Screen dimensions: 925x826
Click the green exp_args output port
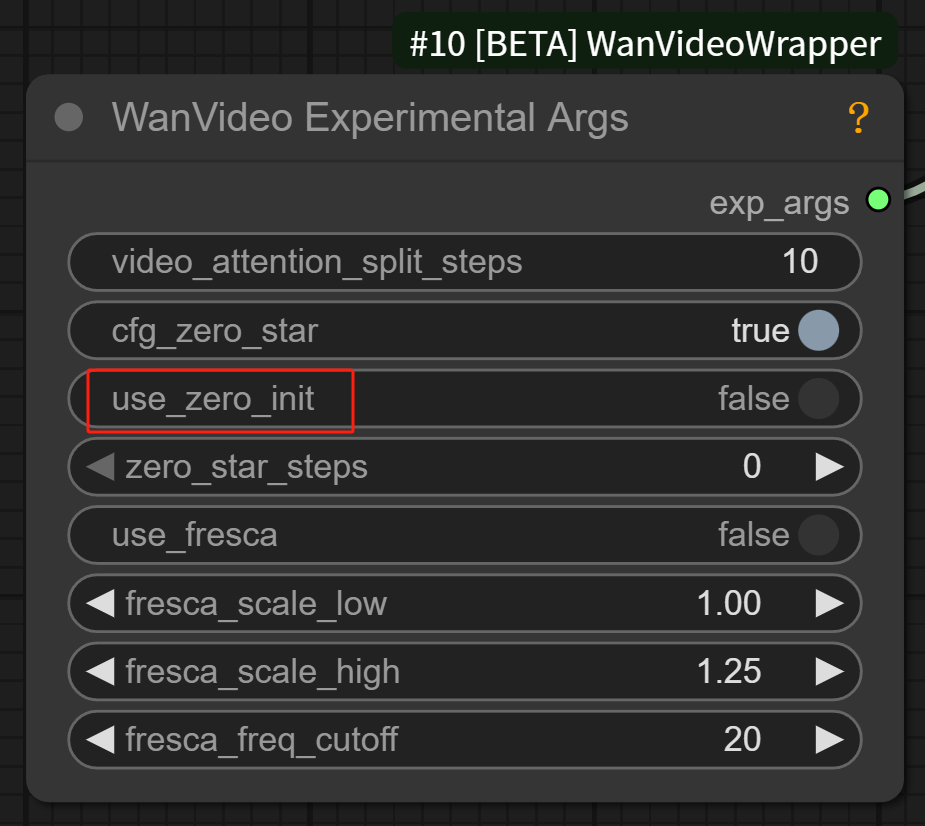coord(878,200)
